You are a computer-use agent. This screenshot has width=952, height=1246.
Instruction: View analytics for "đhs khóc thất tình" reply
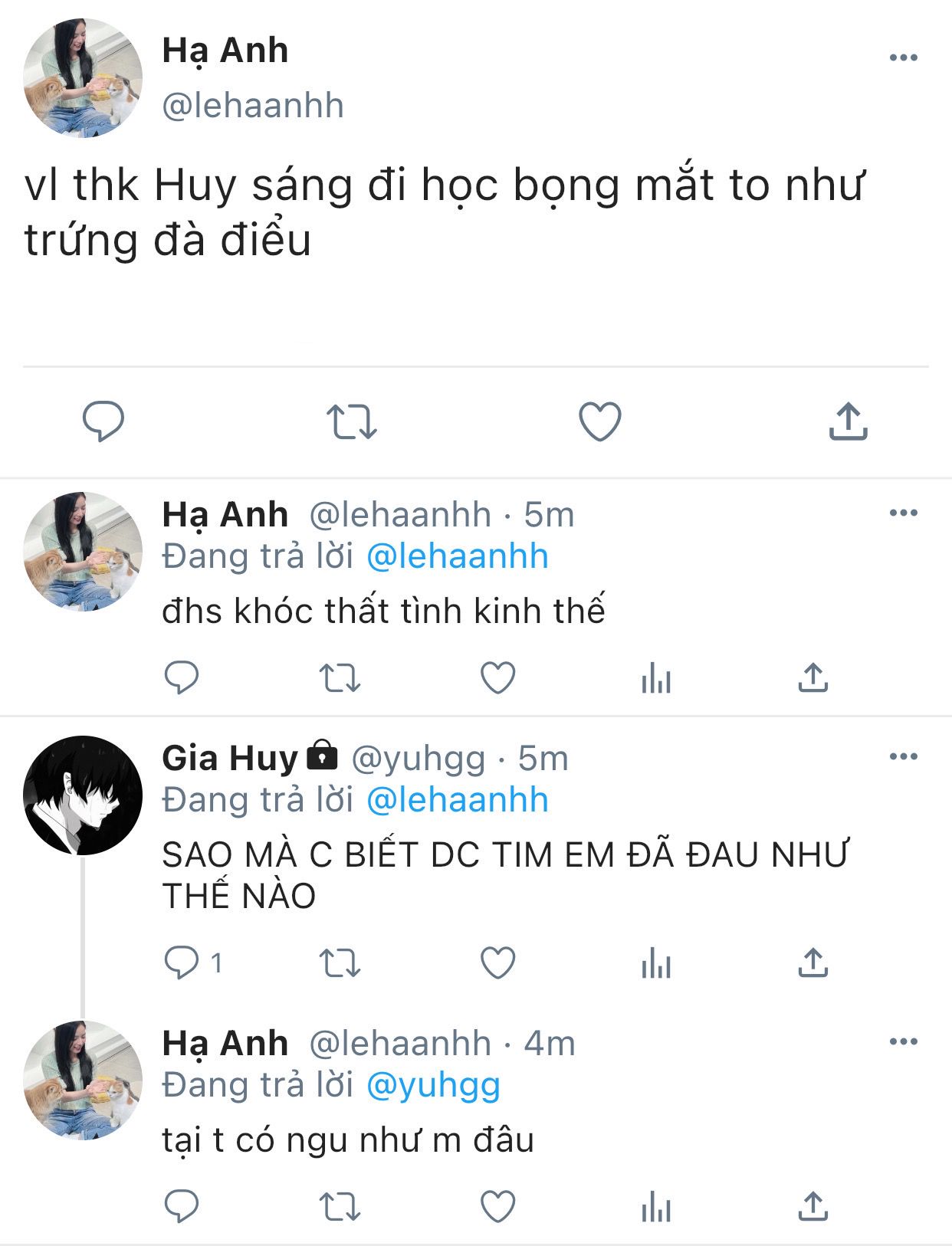(656, 679)
